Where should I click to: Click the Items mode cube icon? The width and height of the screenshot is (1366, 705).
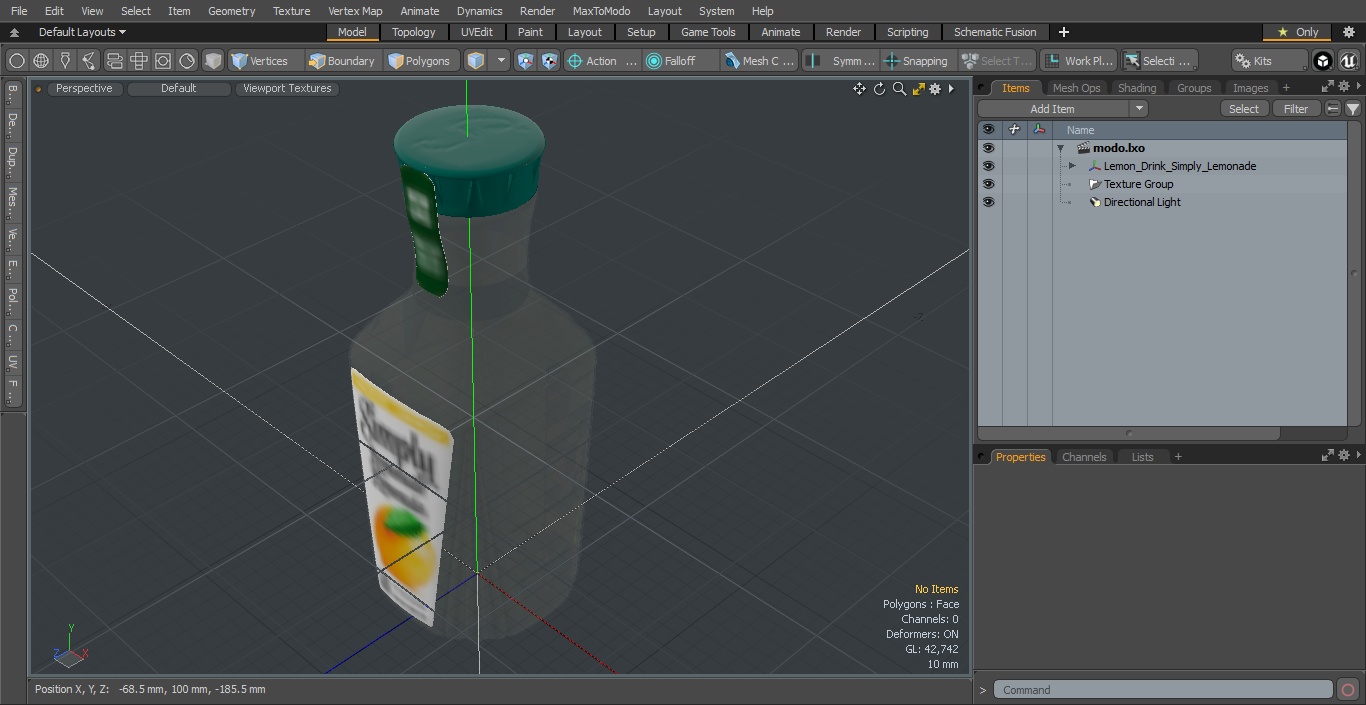476,61
